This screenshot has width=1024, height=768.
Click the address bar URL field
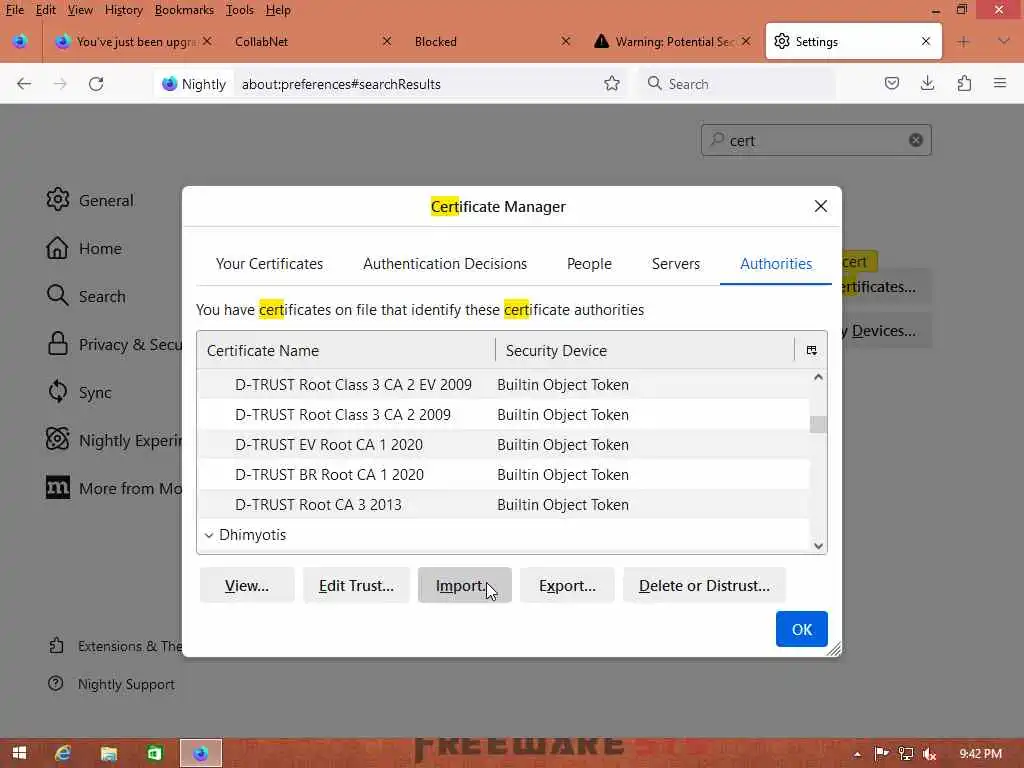point(418,84)
